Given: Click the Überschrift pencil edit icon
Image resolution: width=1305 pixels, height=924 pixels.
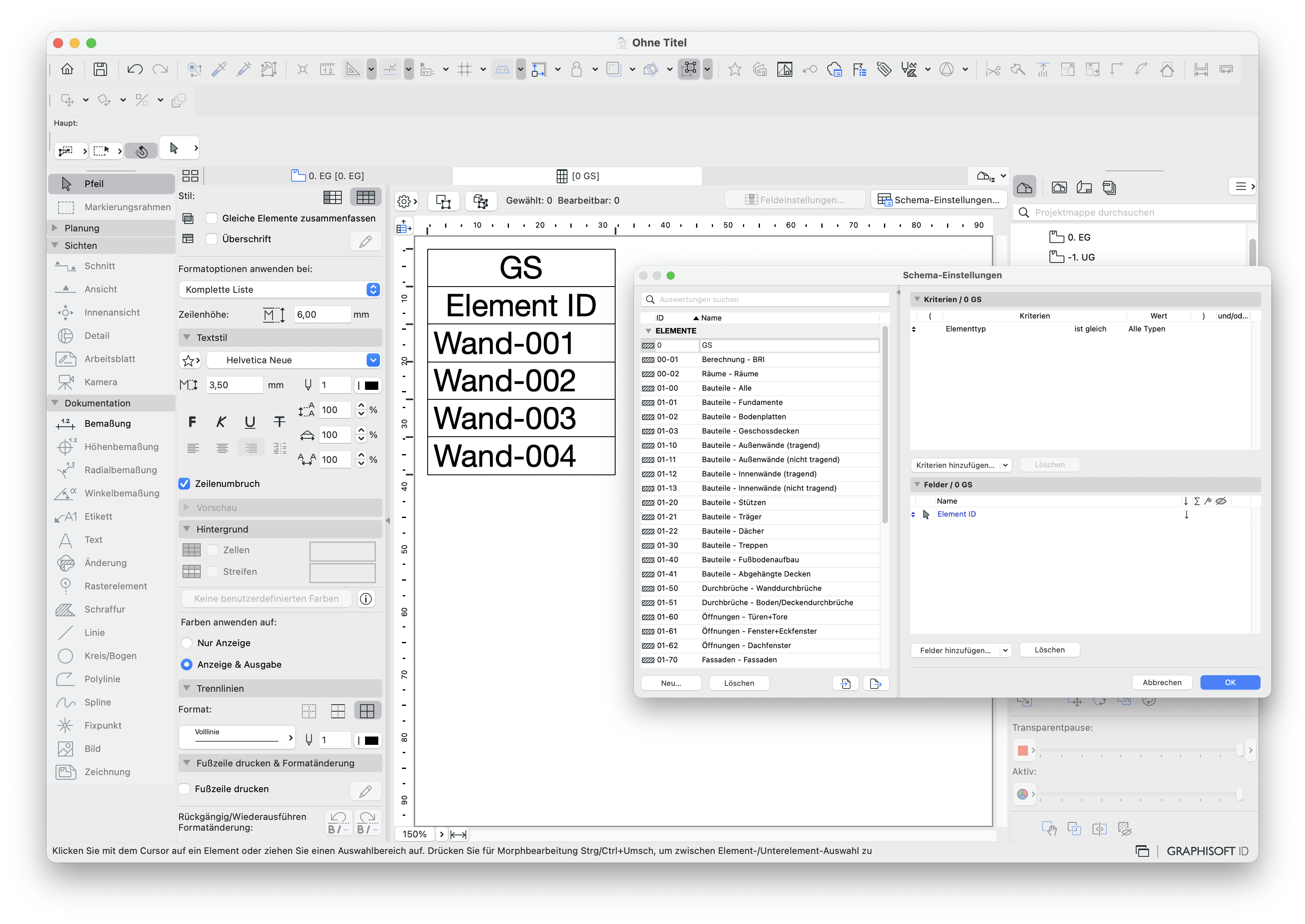Looking at the screenshot, I should pos(365,241).
